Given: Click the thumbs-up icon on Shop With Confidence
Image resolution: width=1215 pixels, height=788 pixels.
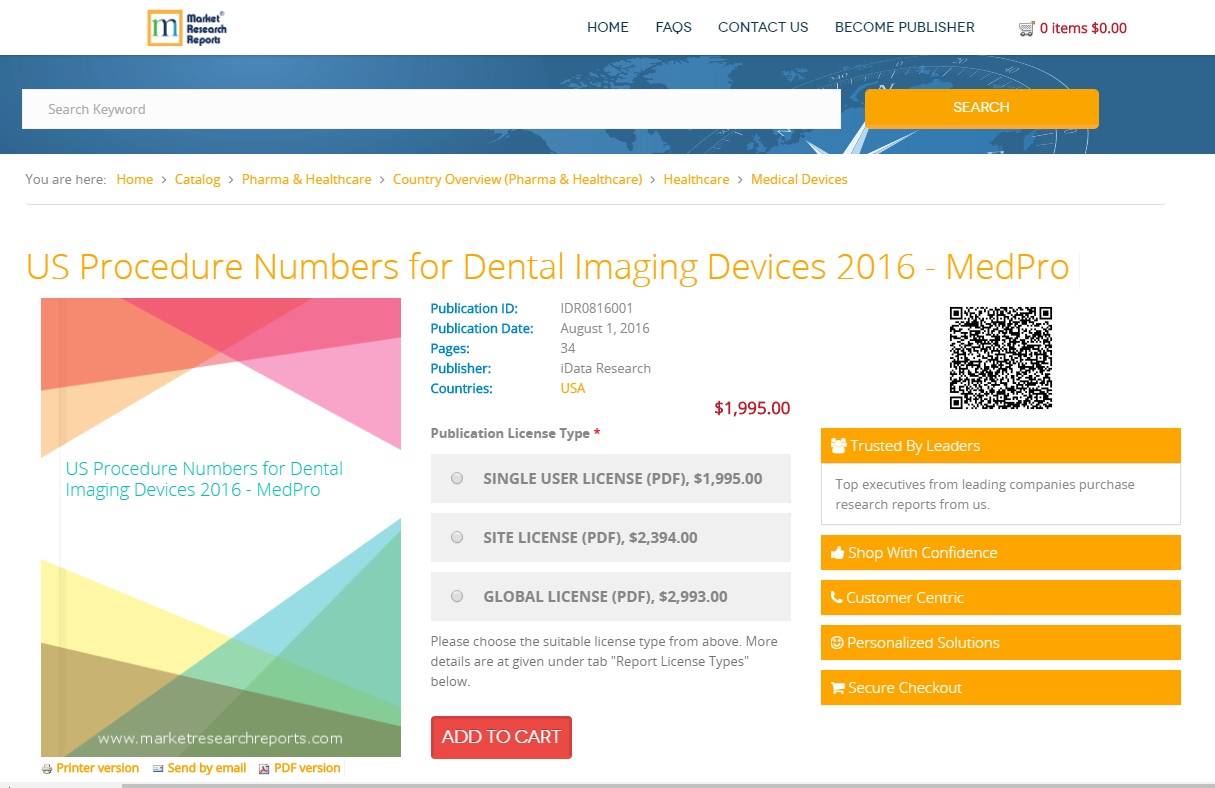Looking at the screenshot, I should [x=838, y=552].
